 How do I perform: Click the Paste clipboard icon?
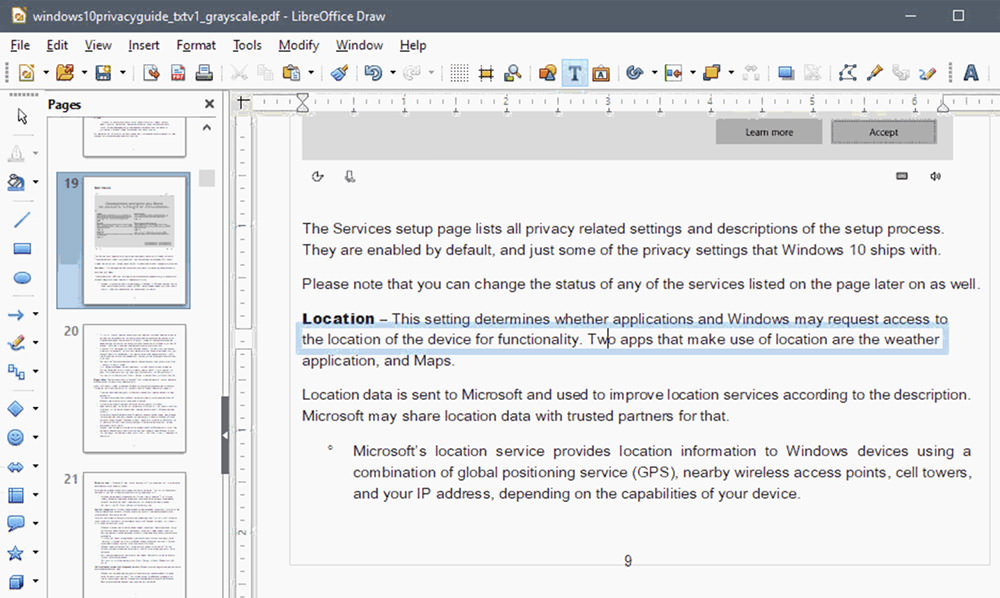click(x=291, y=73)
